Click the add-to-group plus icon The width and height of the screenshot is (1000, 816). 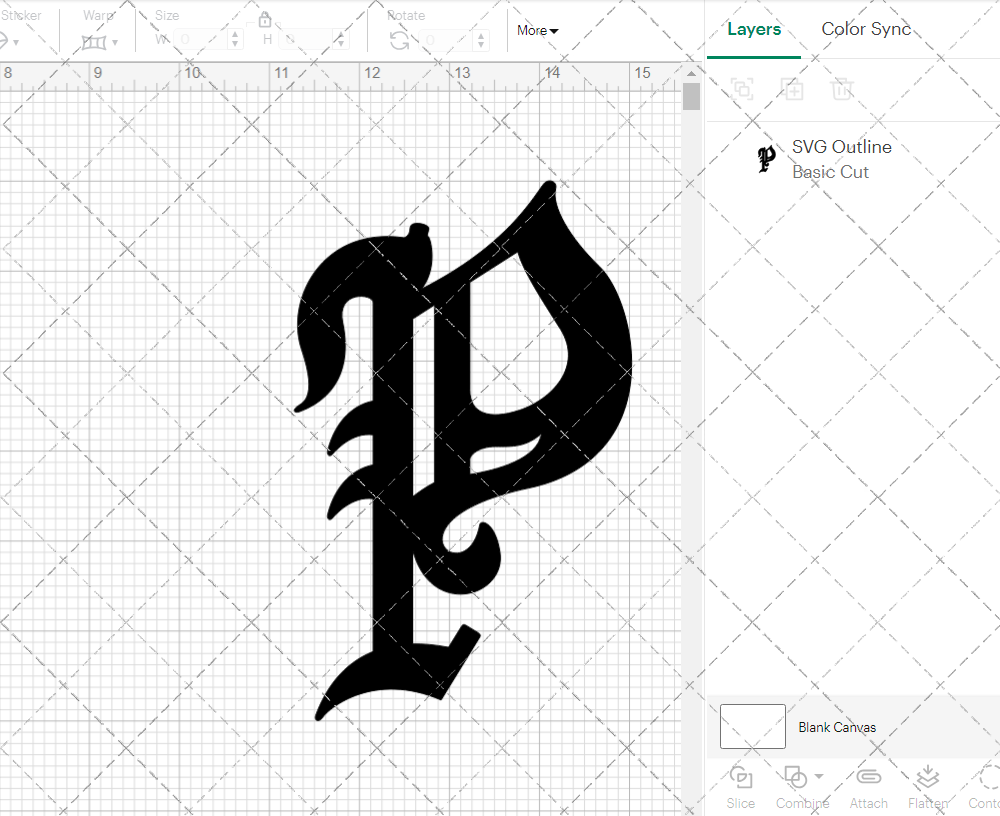[793, 89]
